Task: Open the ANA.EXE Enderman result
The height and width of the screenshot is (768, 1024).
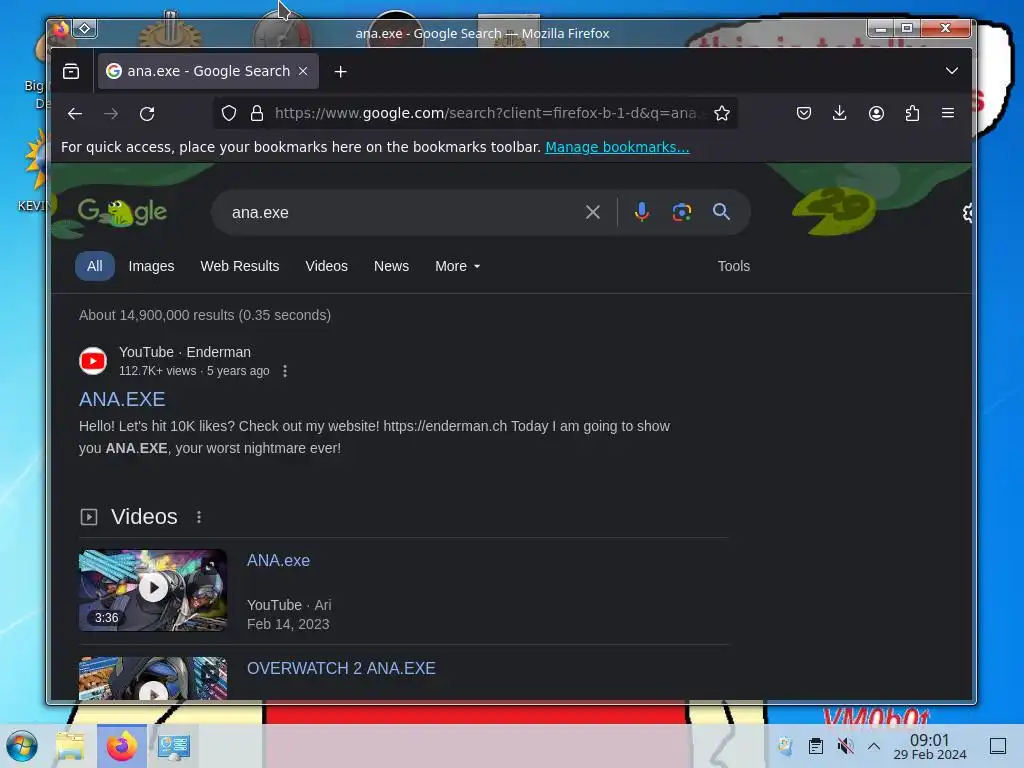Action: pyautogui.click(x=122, y=399)
